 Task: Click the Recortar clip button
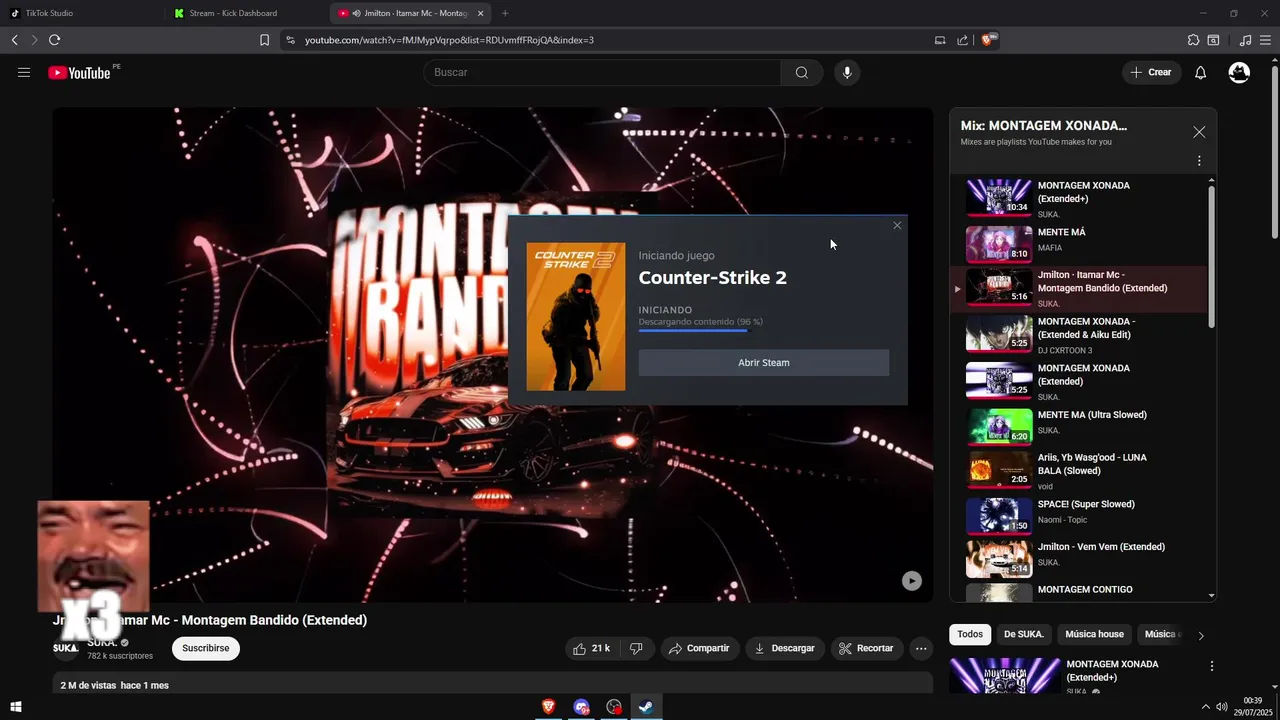coord(866,648)
